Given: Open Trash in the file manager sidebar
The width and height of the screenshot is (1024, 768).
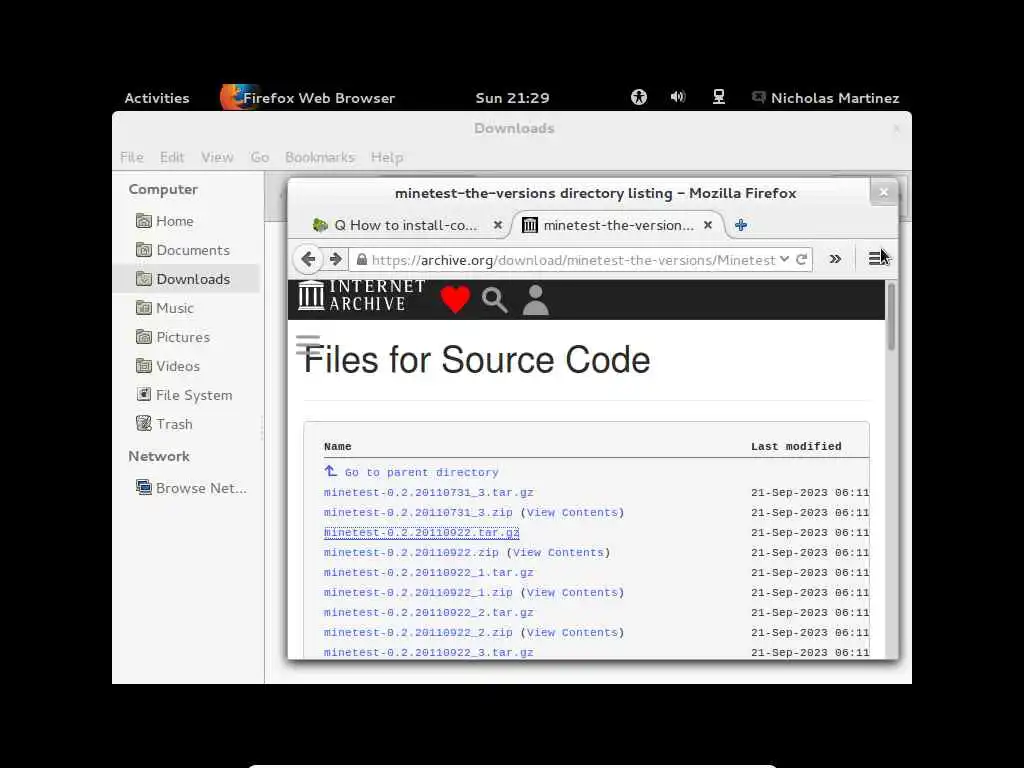Looking at the screenshot, I should (187, 424).
